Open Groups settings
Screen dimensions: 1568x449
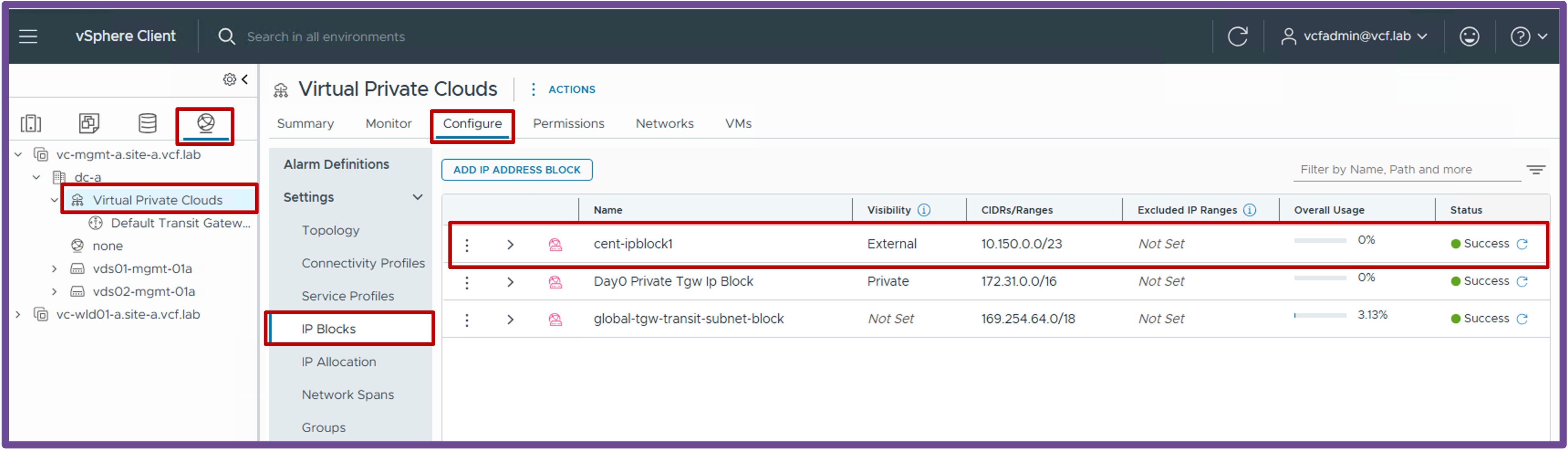click(x=323, y=427)
